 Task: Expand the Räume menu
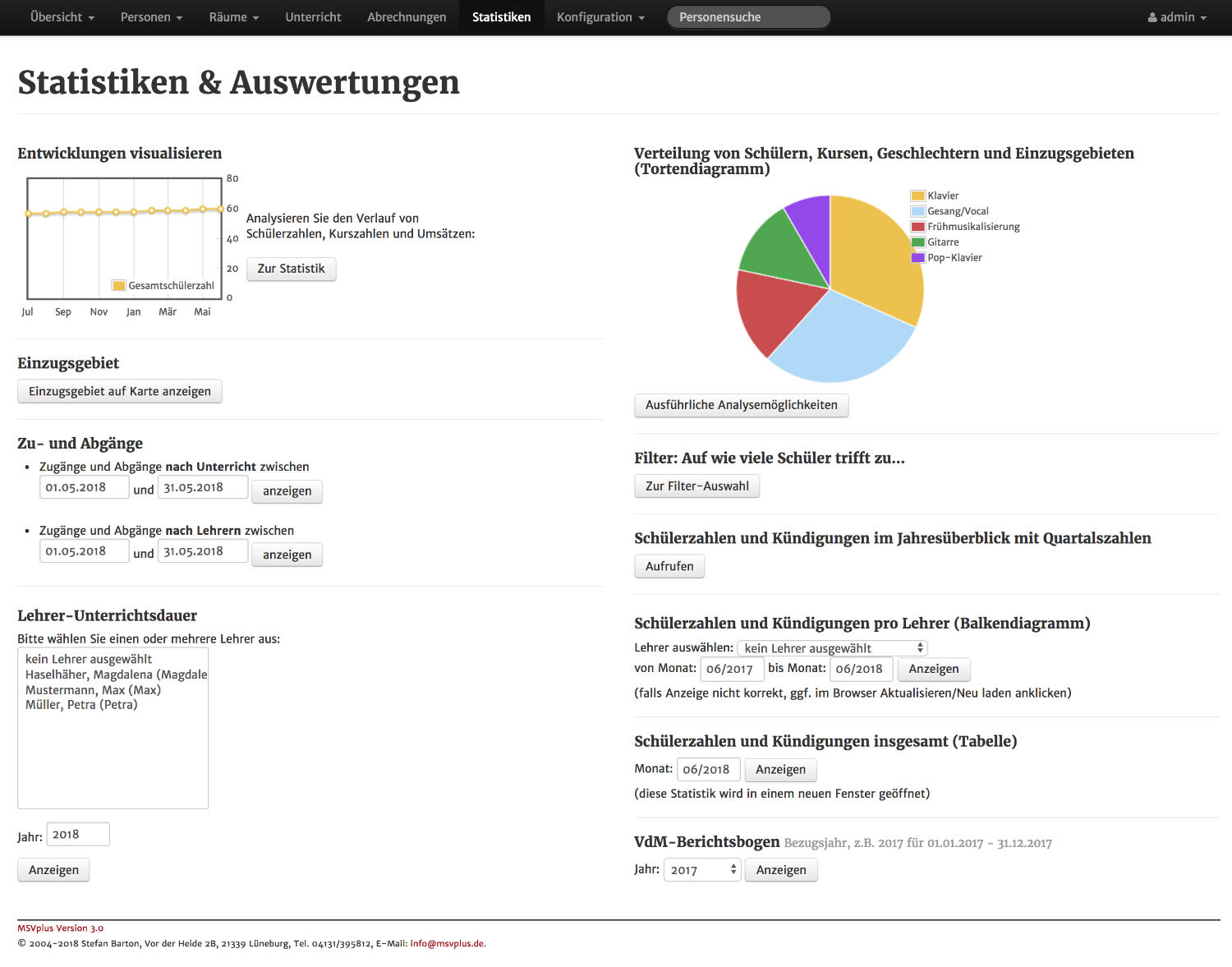point(234,17)
